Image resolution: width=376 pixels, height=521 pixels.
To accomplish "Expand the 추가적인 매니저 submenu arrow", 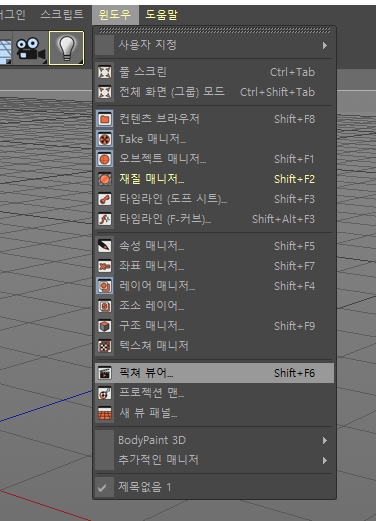I will click(x=325, y=461).
